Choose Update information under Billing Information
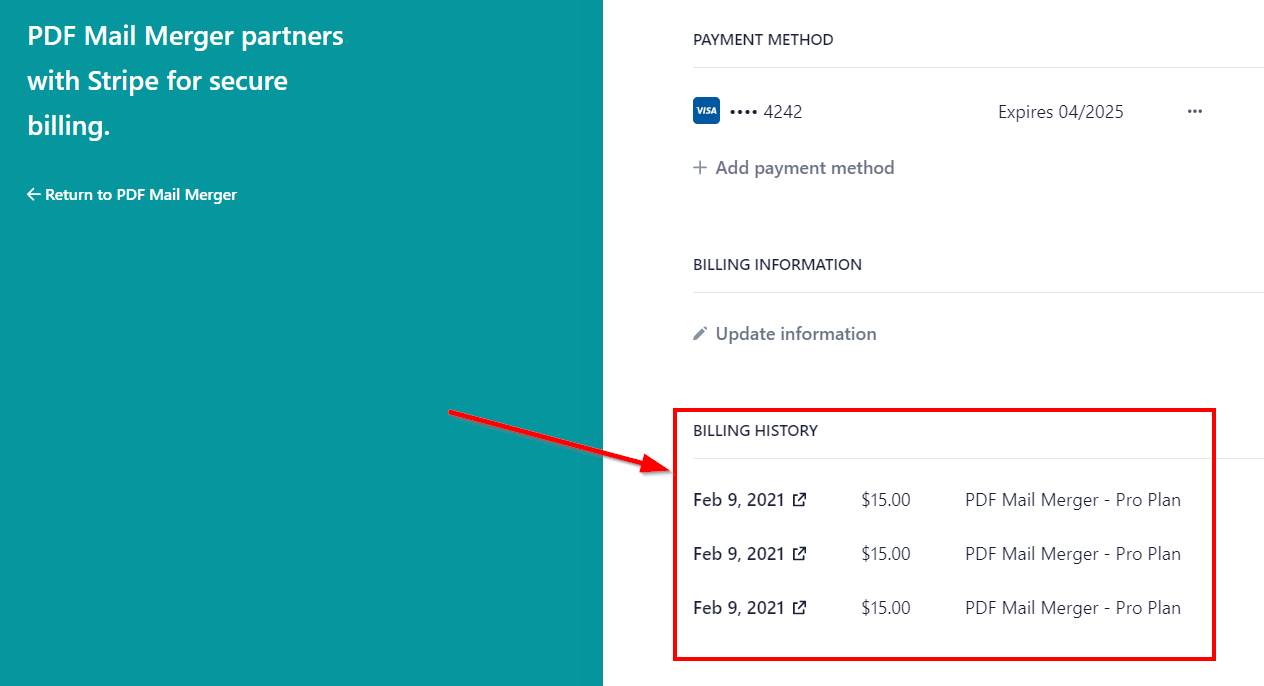The height and width of the screenshot is (686, 1264). point(795,334)
